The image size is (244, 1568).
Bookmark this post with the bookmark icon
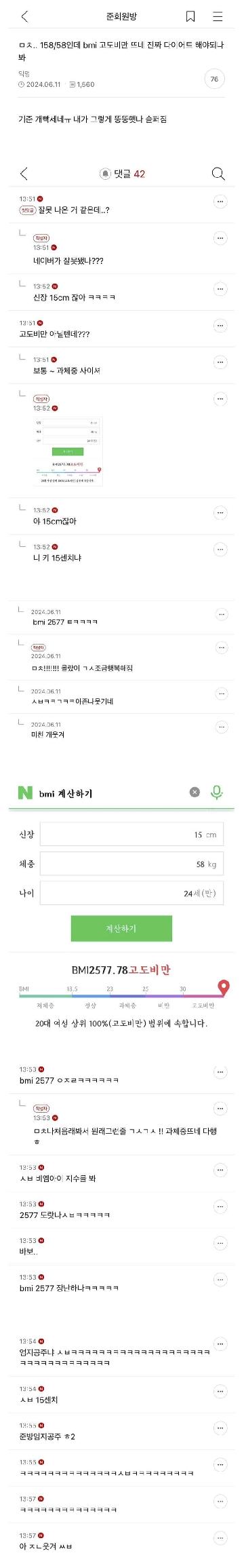pos(190,16)
